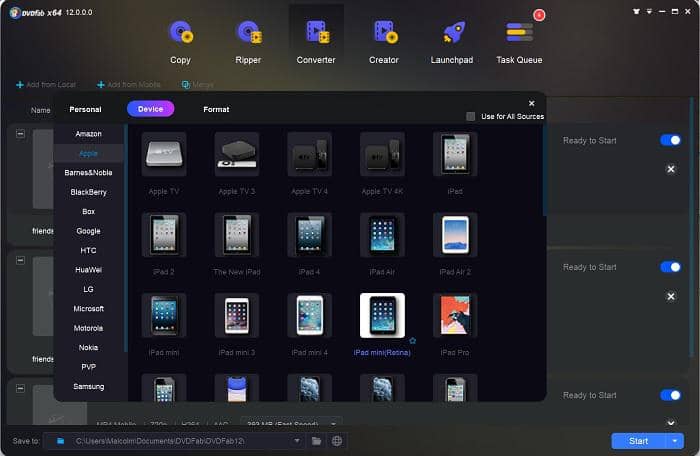This screenshot has height=456, width=700.
Task: Click the globe icon beside save path
Action: pyautogui.click(x=337, y=441)
